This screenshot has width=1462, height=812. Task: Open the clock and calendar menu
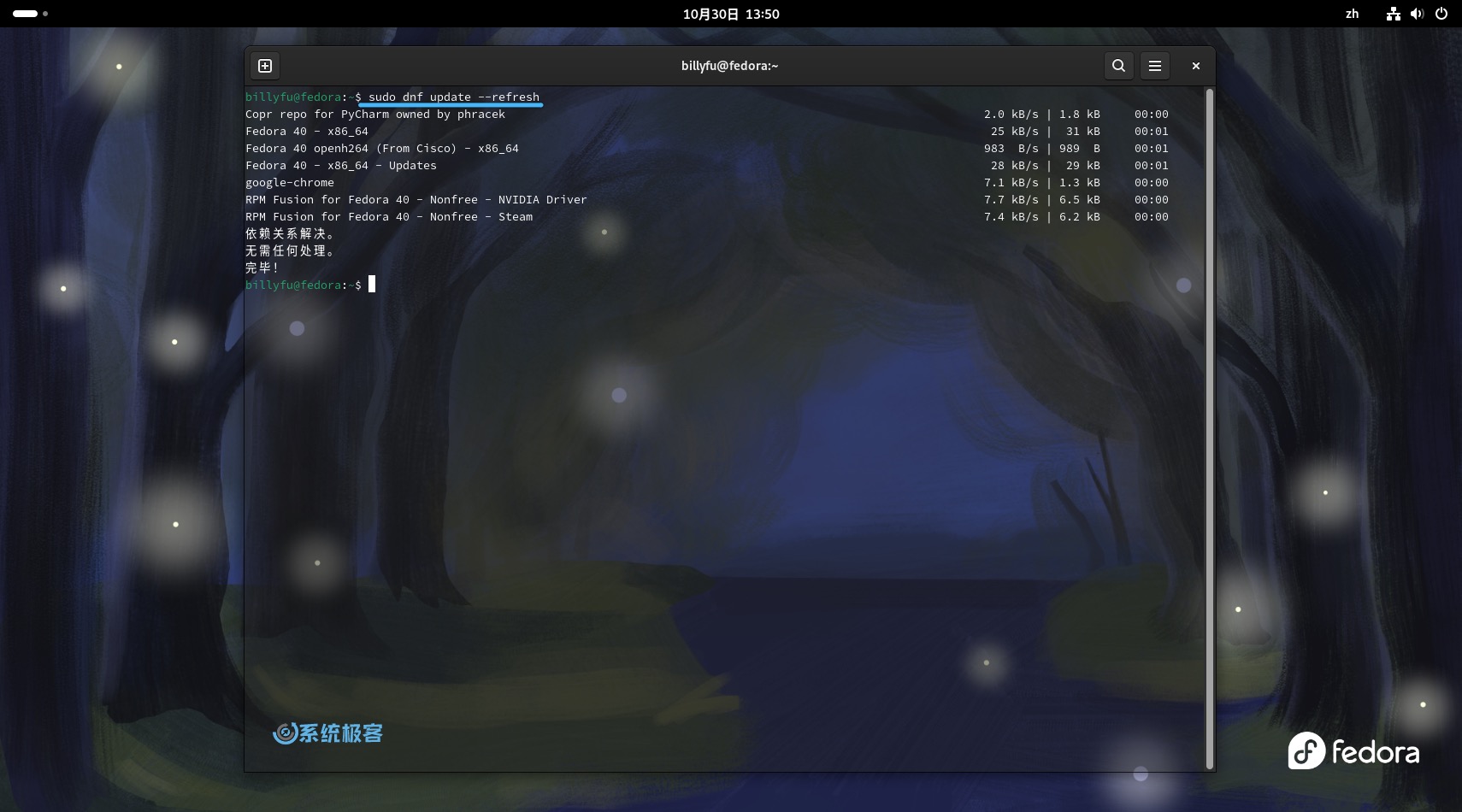[731, 14]
